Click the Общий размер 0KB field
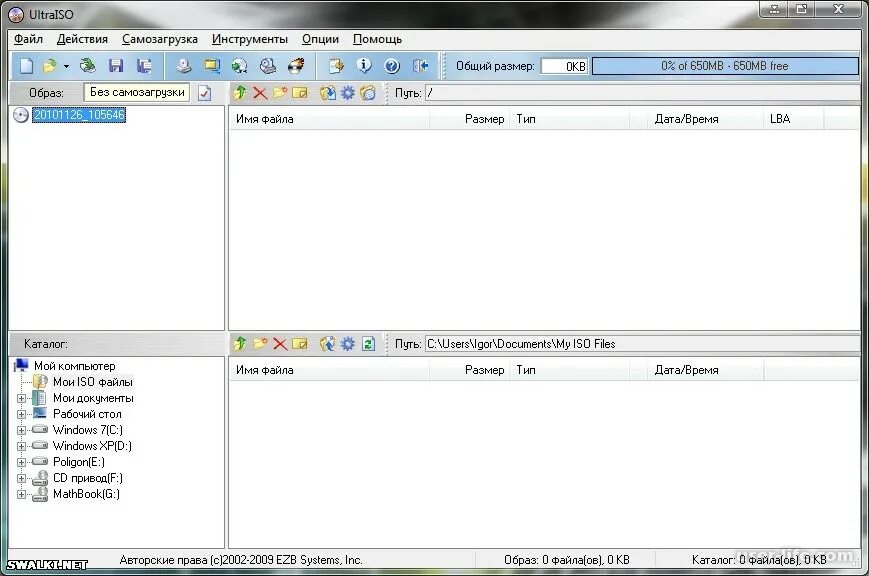The width and height of the screenshot is (869, 576). coord(564,66)
